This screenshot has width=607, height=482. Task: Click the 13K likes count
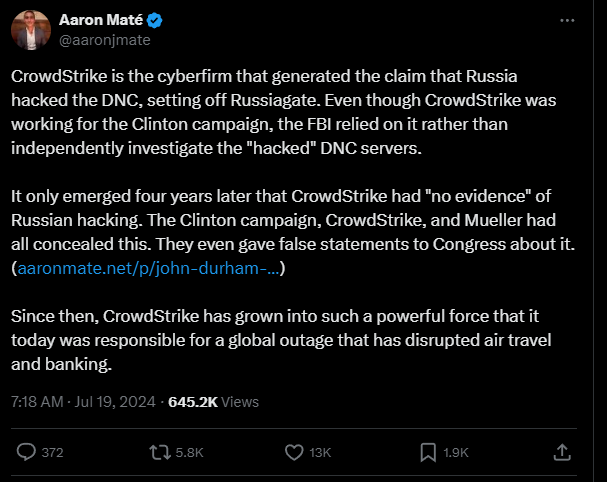[321, 453]
